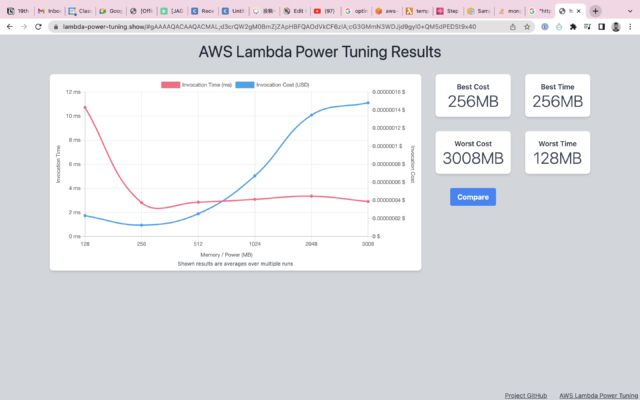Switch to the Edit browser tab
The width and height of the screenshot is (640, 400).
292,10
